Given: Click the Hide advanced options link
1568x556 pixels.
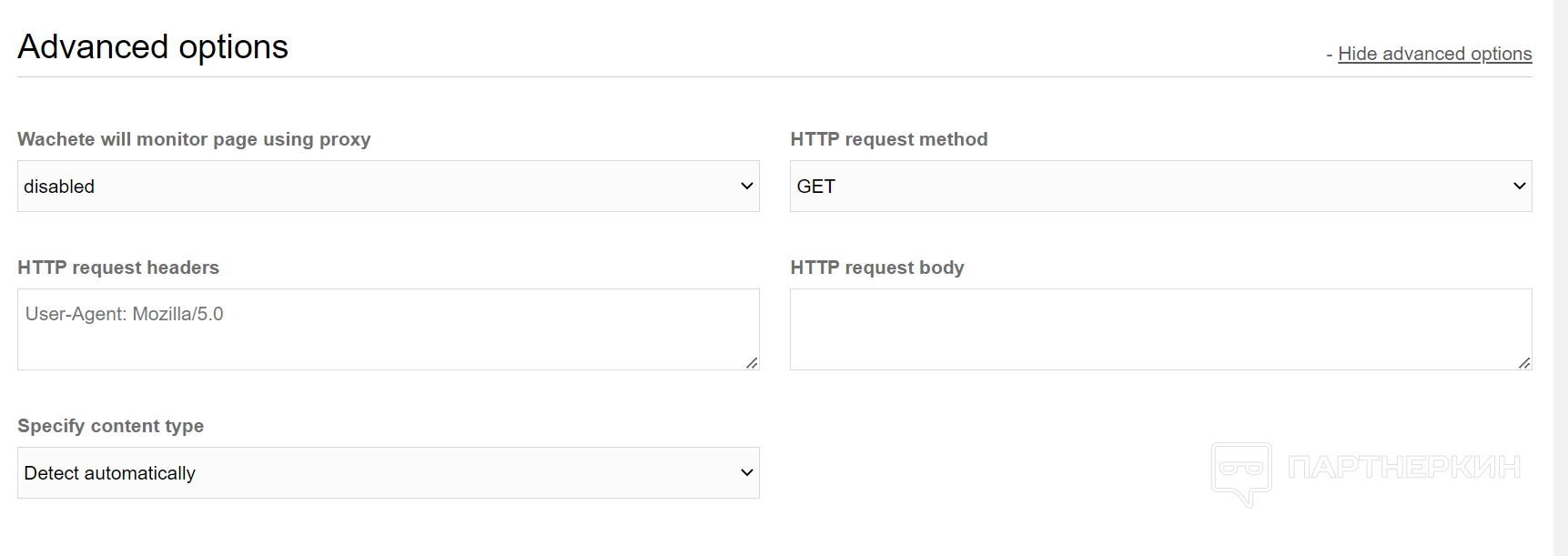Looking at the screenshot, I should [1434, 54].
